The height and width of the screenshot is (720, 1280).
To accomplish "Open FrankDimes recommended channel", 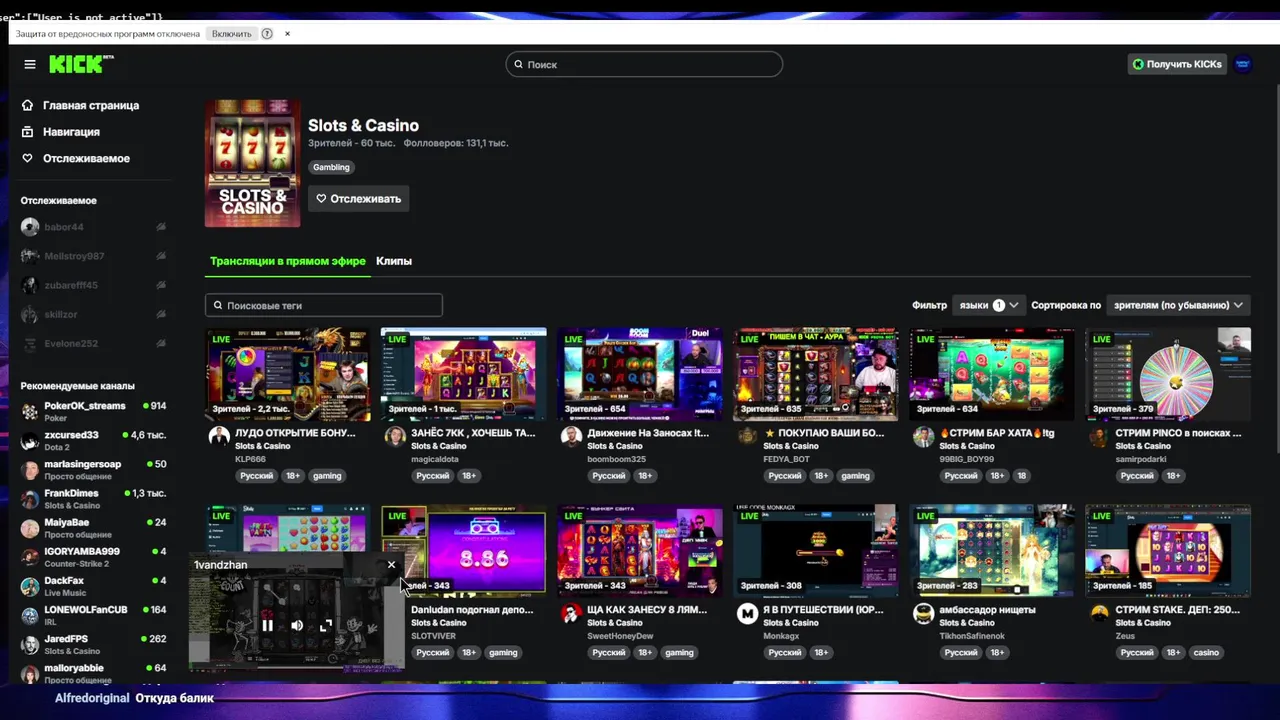I will pos(94,498).
